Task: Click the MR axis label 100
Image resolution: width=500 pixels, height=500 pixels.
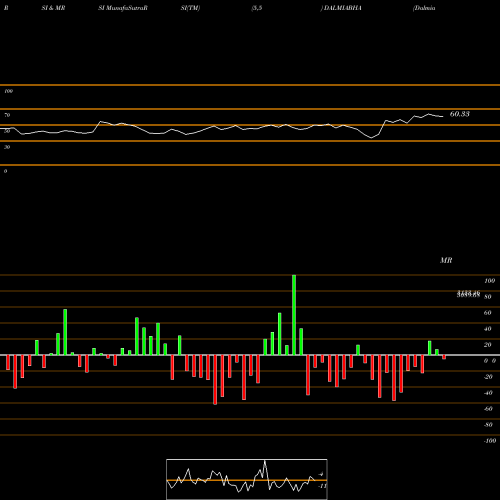Action: pos(489,281)
